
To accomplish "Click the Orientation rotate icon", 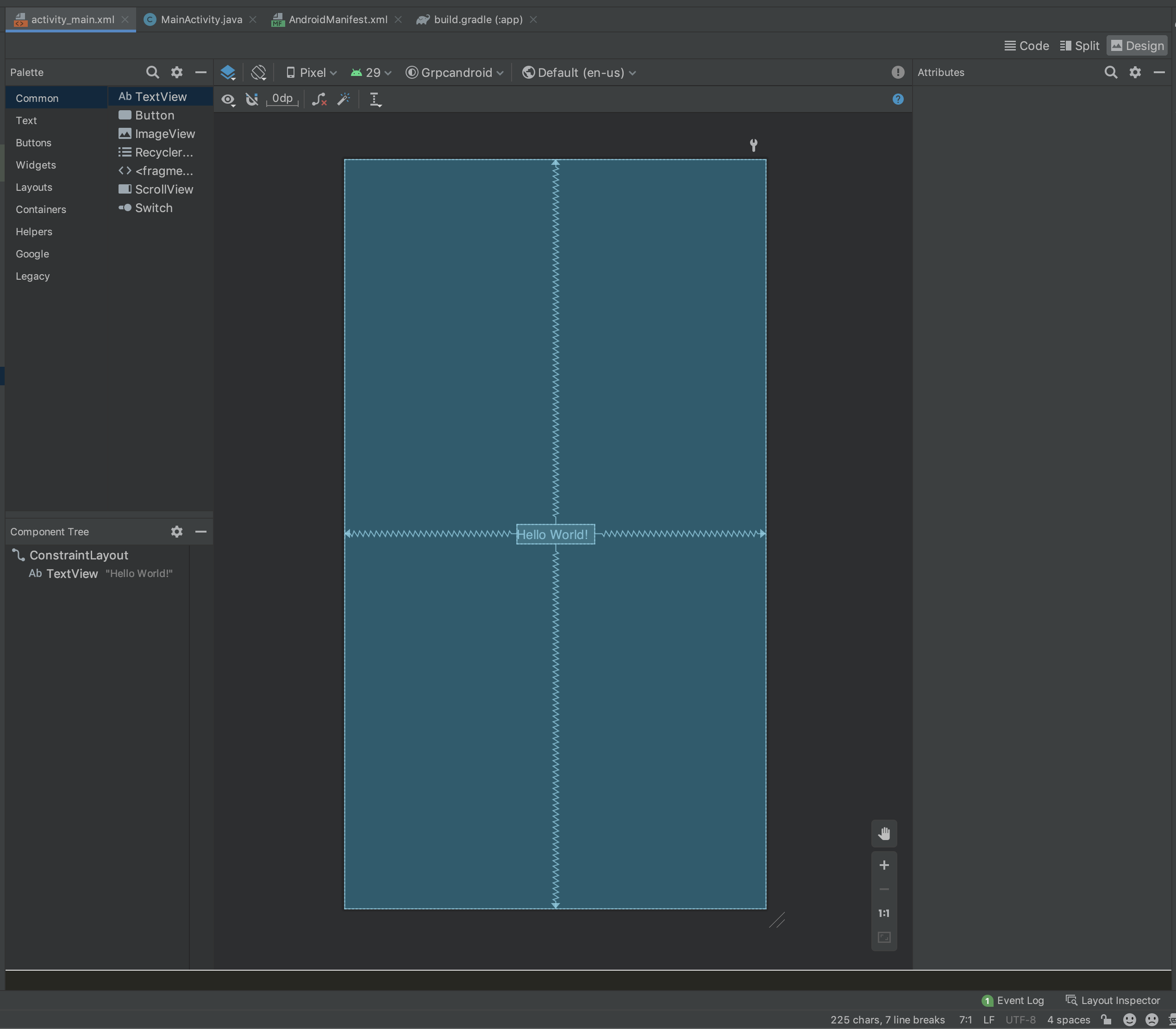I will [258, 72].
